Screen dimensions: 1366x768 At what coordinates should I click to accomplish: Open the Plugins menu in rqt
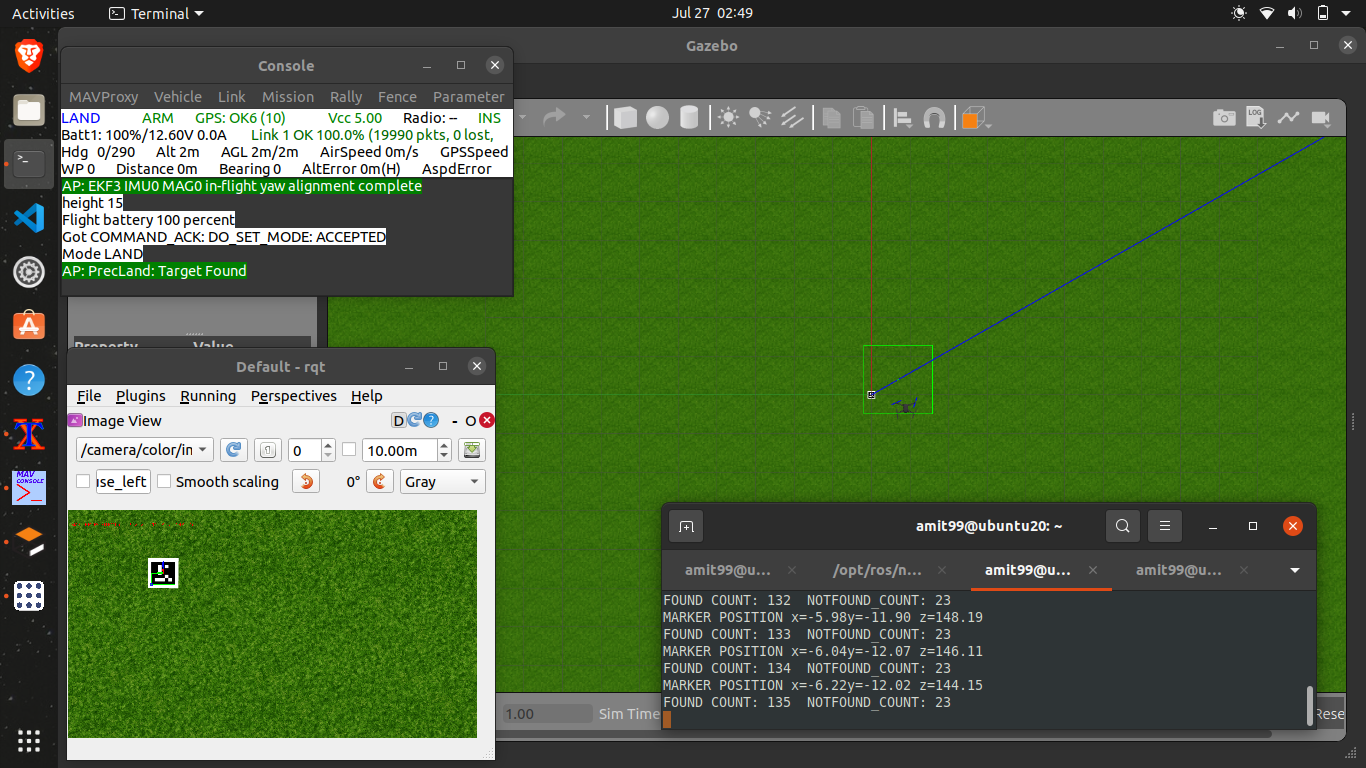pos(140,396)
